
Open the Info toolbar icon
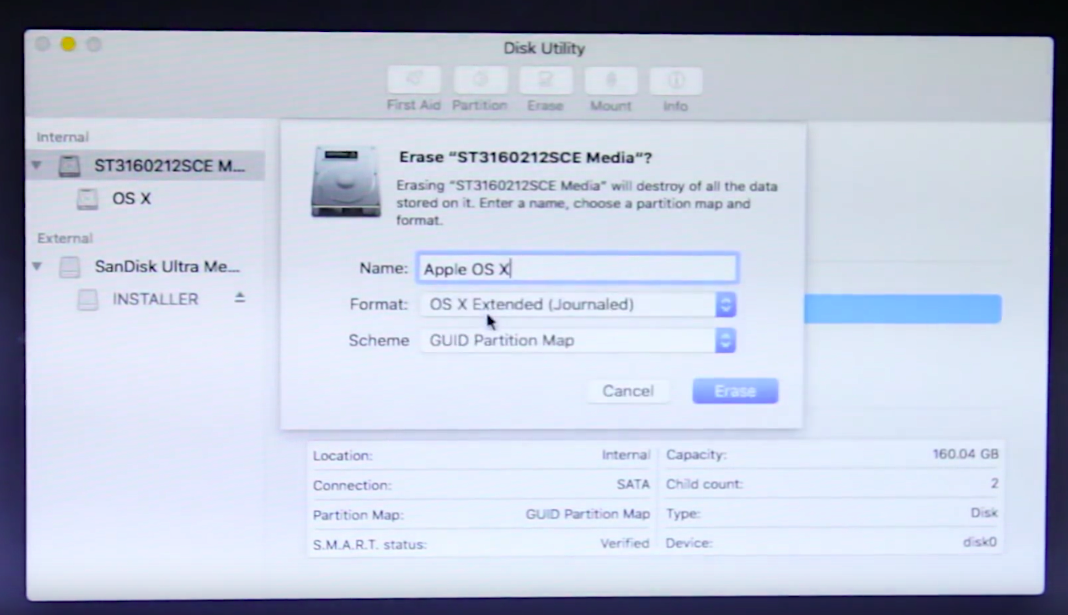pos(676,80)
